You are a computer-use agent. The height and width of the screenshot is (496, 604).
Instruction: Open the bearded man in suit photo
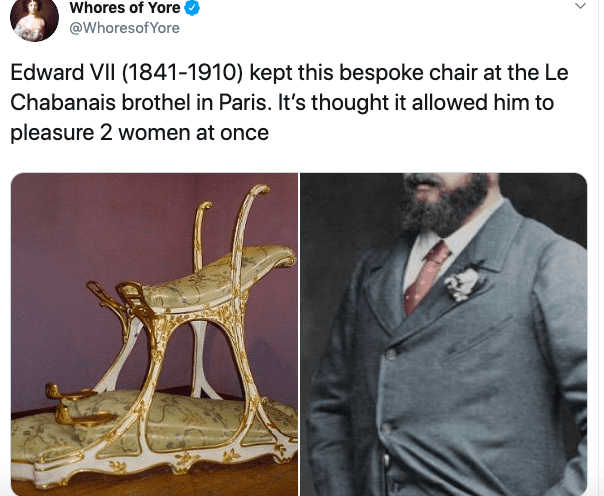[x=444, y=334]
